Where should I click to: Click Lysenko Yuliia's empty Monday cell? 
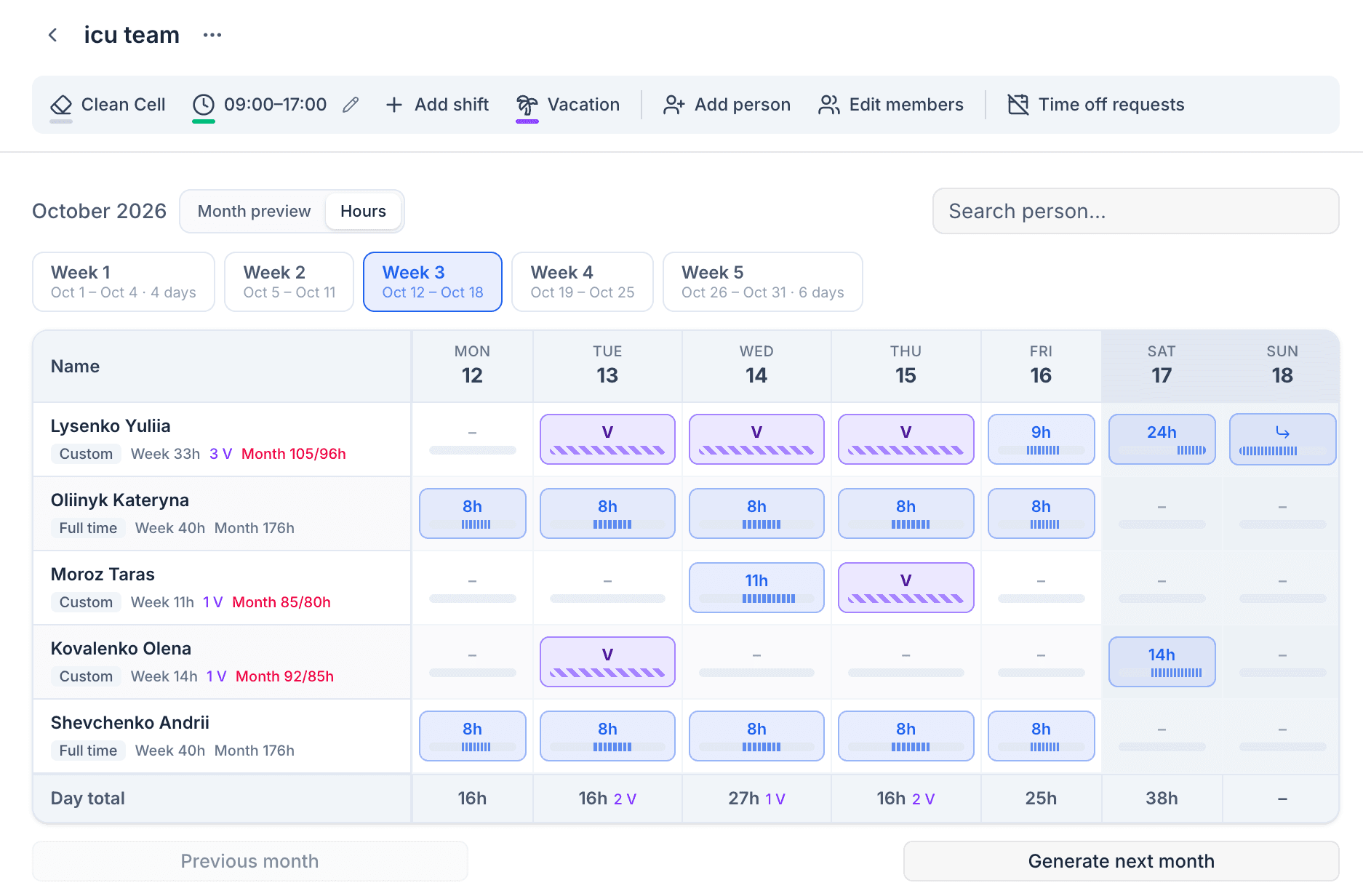pyautogui.click(x=473, y=439)
